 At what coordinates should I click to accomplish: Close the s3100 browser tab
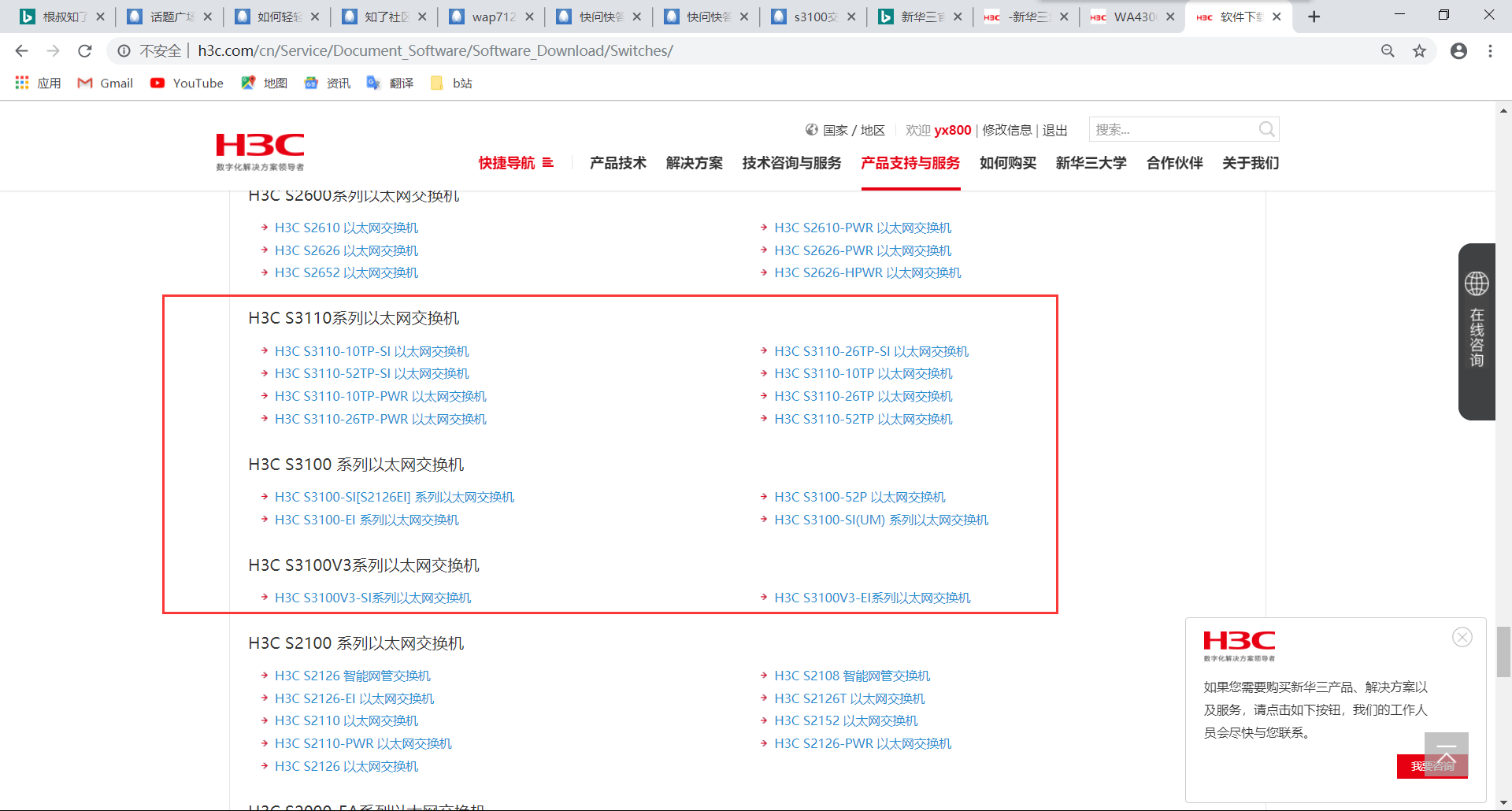pos(851,17)
